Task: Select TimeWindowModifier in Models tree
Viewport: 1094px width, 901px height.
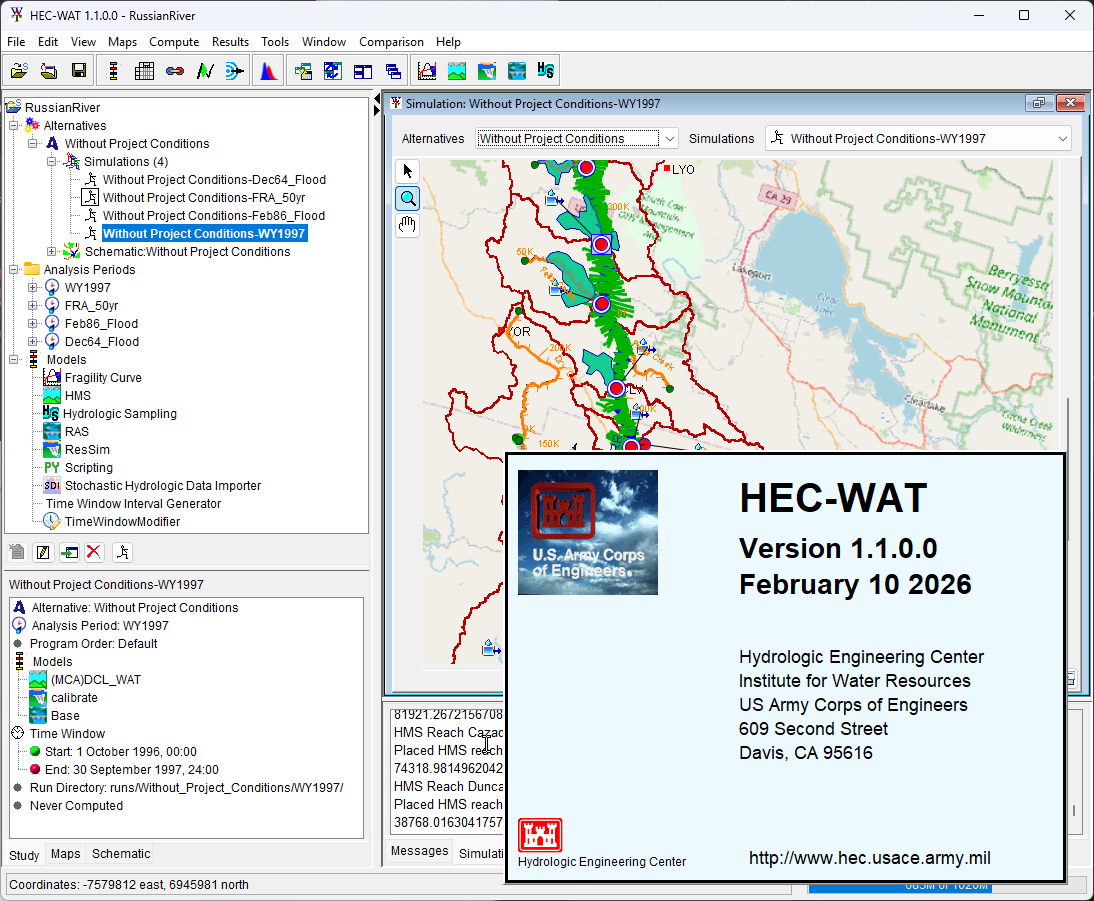Action: [122, 521]
